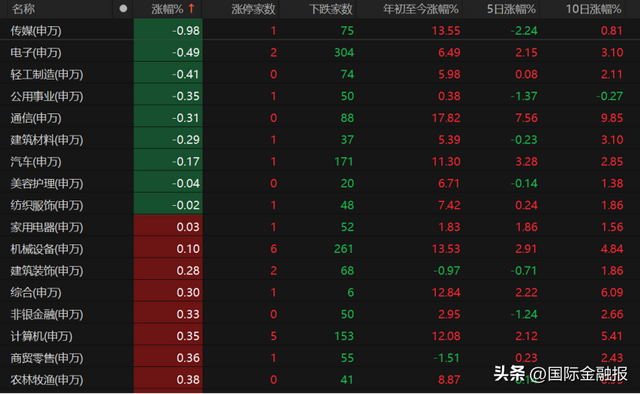Select the 非银金融(申万) row name
This screenshot has width=640, height=394.
coord(47,314)
